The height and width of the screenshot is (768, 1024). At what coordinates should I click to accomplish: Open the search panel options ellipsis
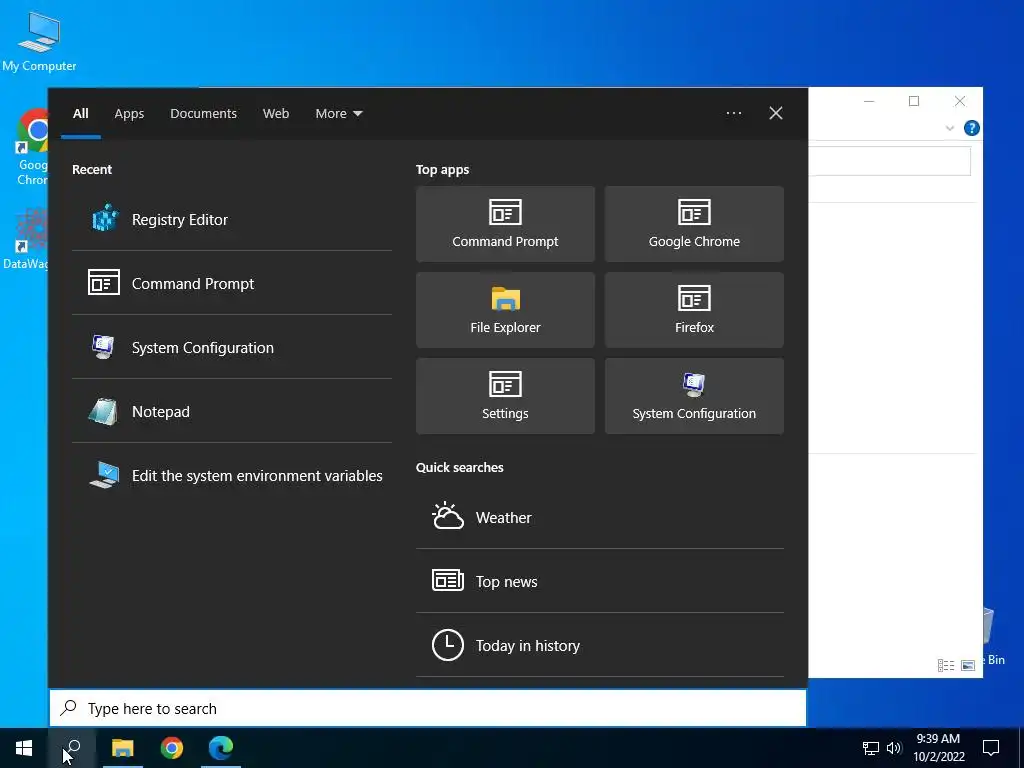[733, 113]
